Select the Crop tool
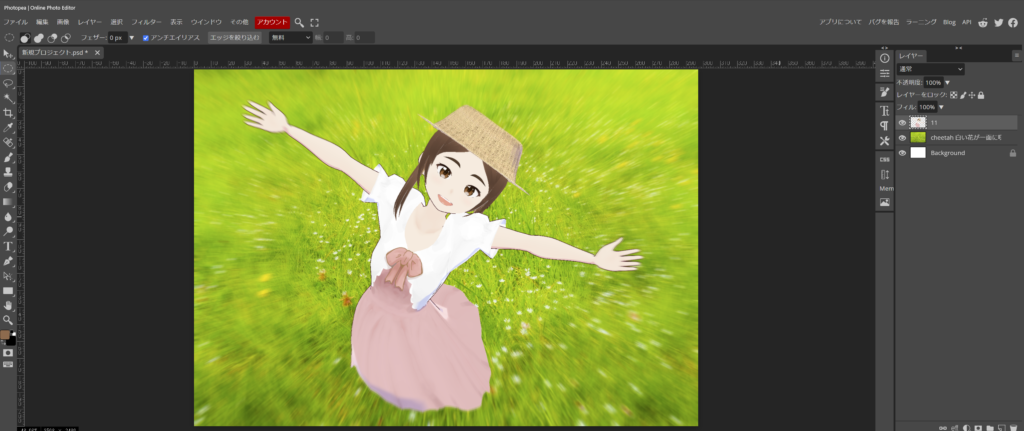The height and width of the screenshot is (431, 1024). point(8,113)
